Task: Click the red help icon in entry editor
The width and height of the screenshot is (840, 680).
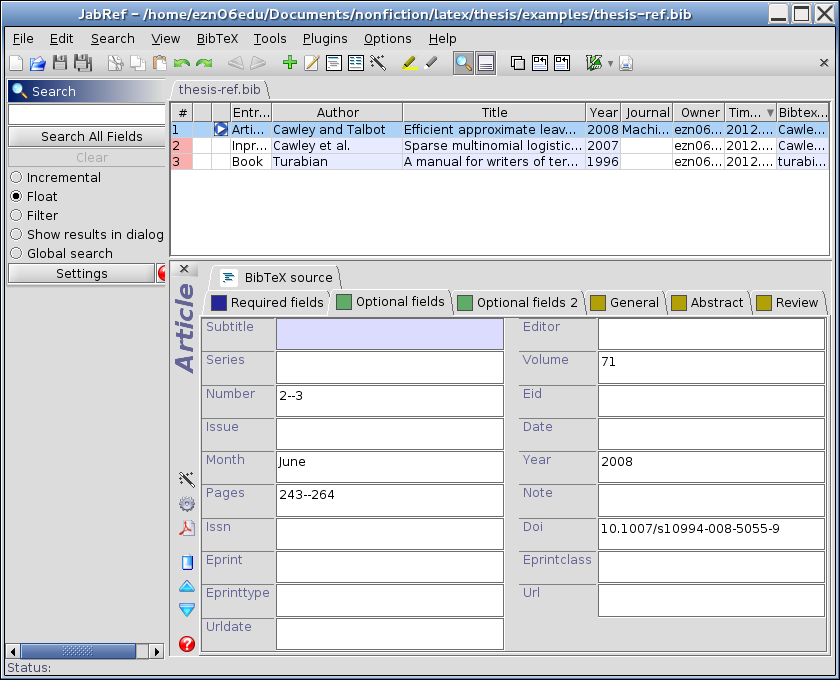Action: click(186, 644)
